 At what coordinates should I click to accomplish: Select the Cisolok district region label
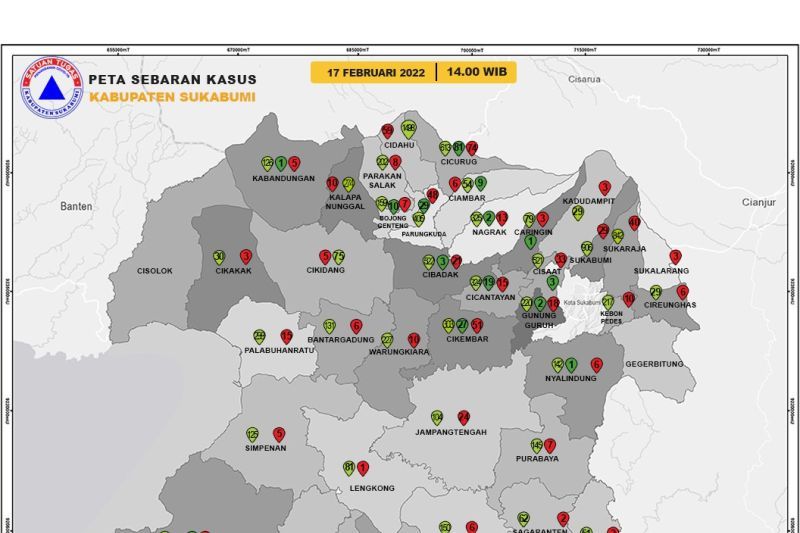(x=155, y=271)
